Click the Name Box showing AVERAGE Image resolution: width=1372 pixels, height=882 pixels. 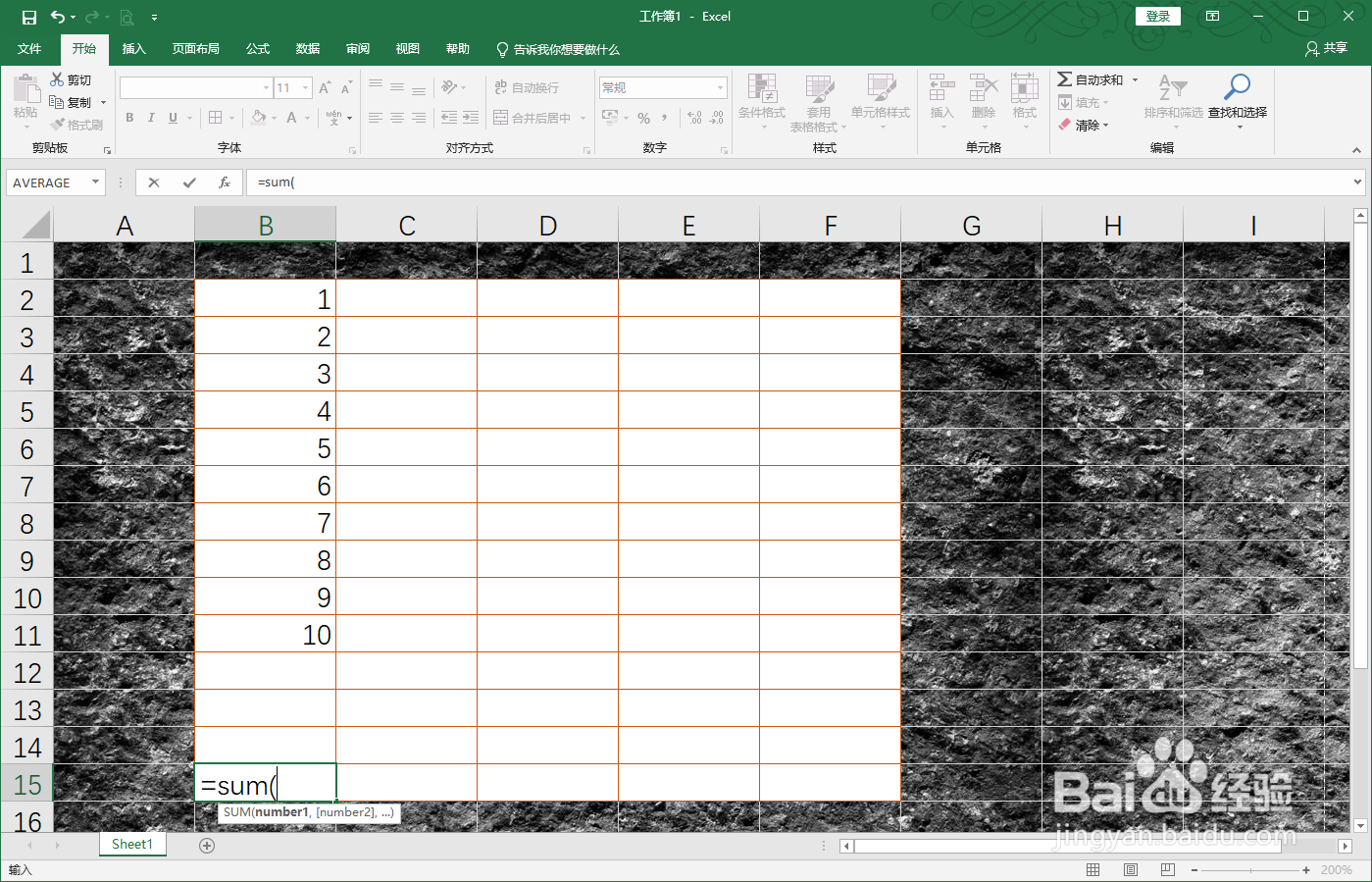point(49,182)
